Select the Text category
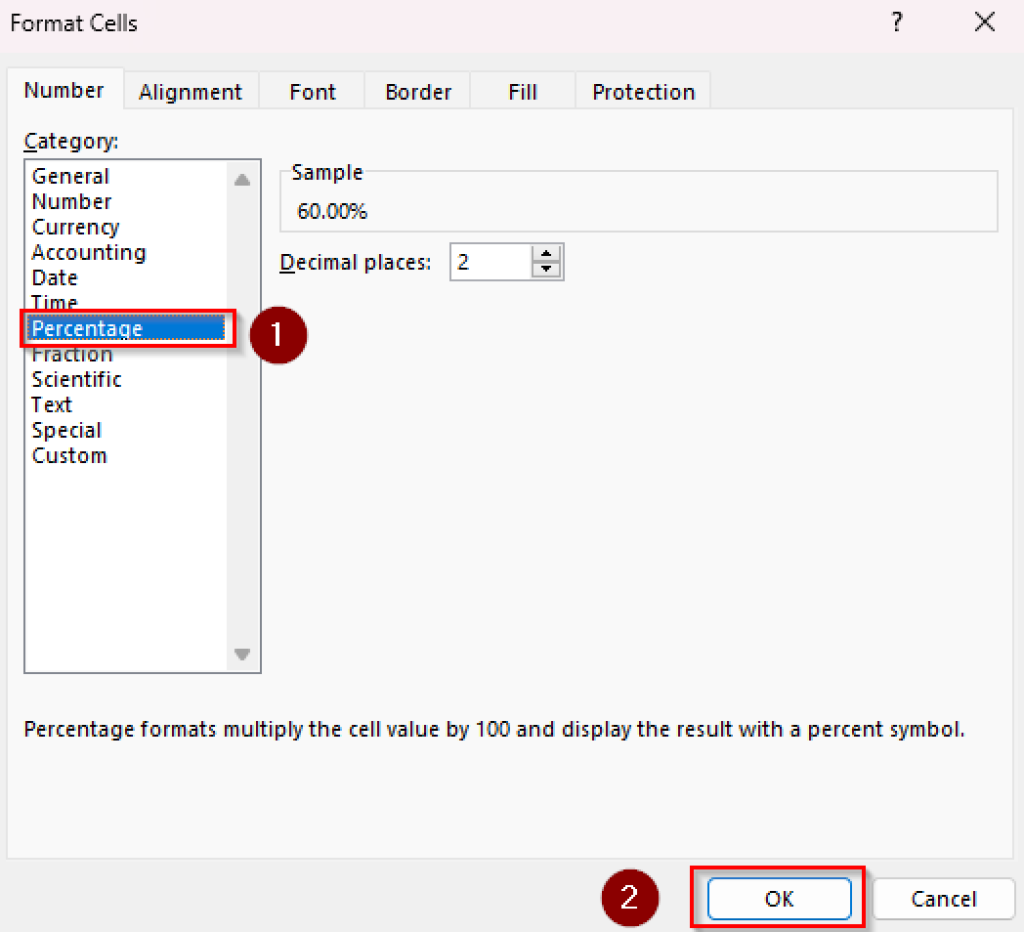Screen dimensions: 1024x932 click(x=52, y=404)
